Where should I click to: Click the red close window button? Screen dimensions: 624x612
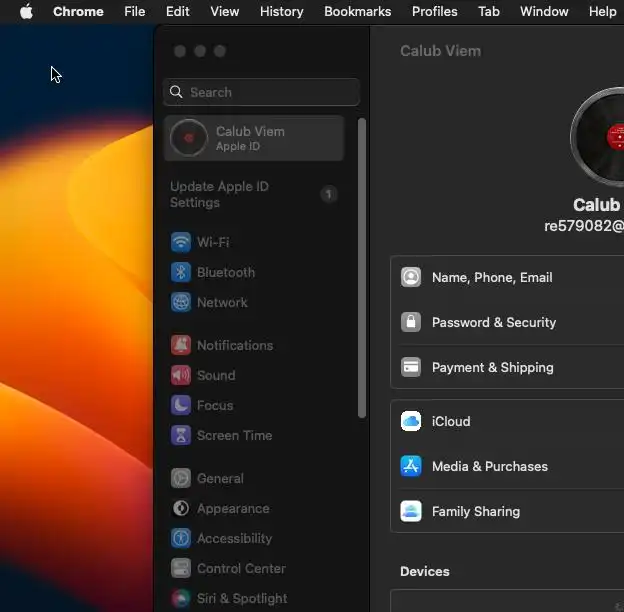pos(180,51)
